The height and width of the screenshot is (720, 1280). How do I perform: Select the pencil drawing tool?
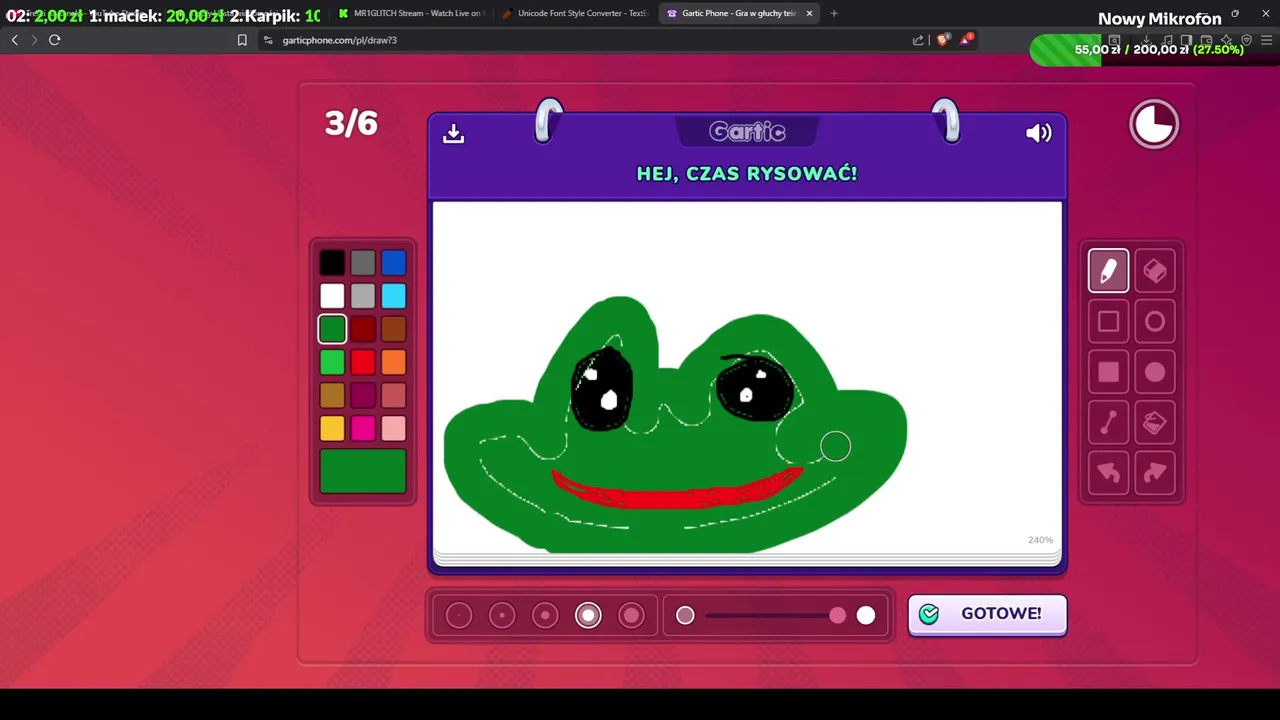(x=1108, y=271)
